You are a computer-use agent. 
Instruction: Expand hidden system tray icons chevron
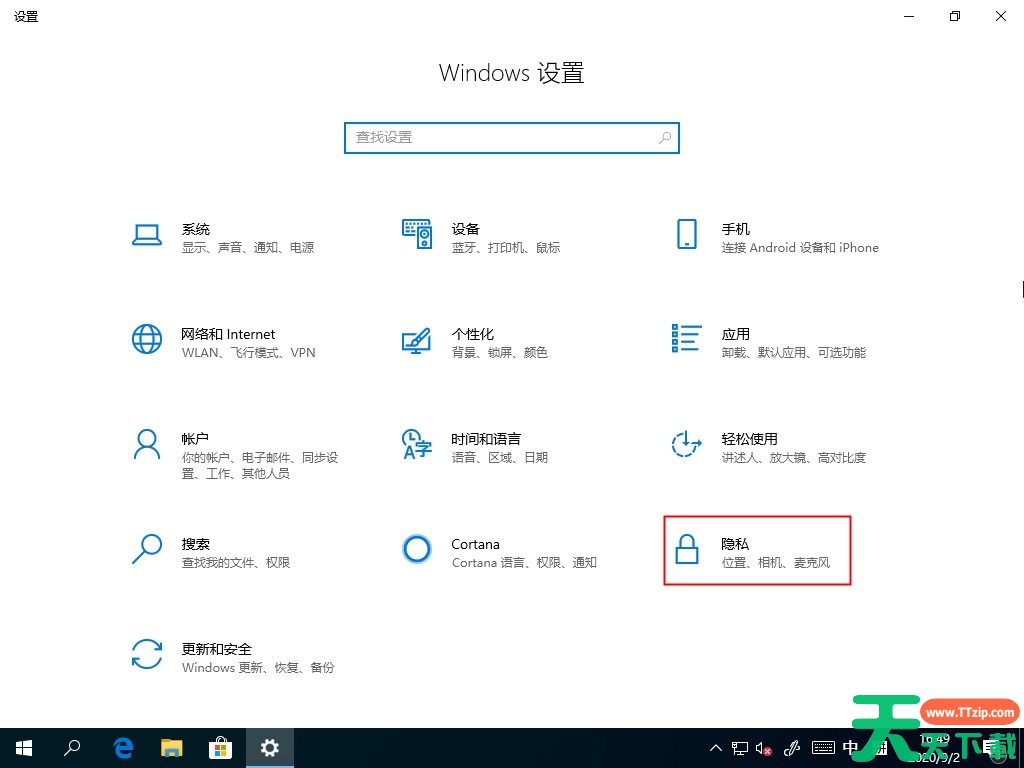coord(716,747)
